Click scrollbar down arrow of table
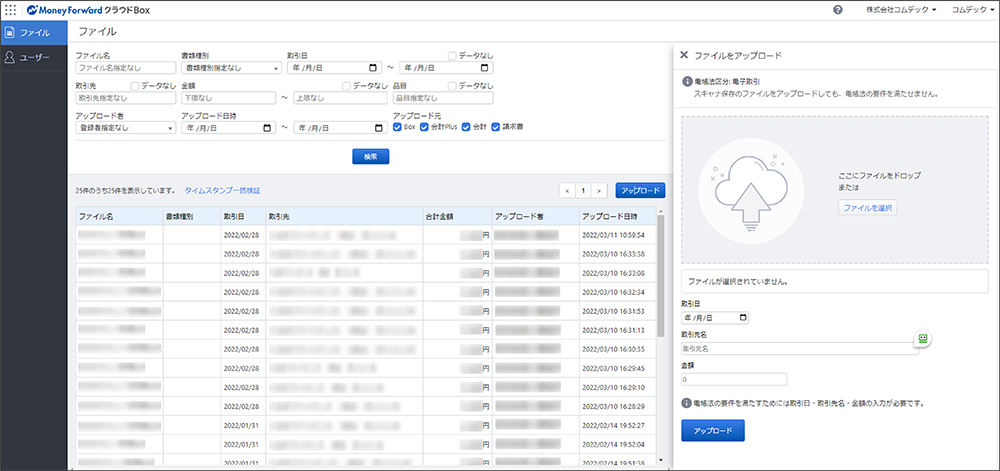 [661, 460]
